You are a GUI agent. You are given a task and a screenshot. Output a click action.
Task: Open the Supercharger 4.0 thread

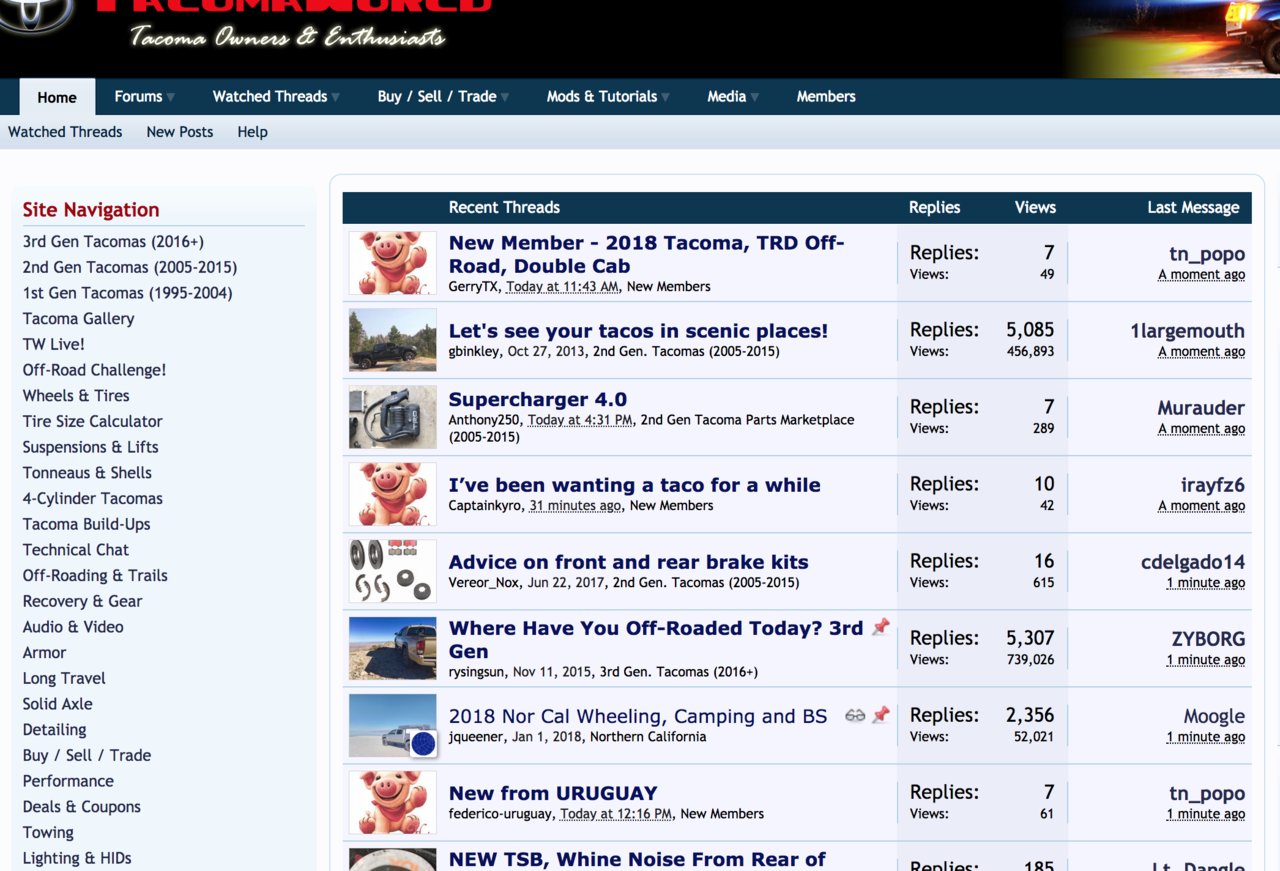(538, 400)
